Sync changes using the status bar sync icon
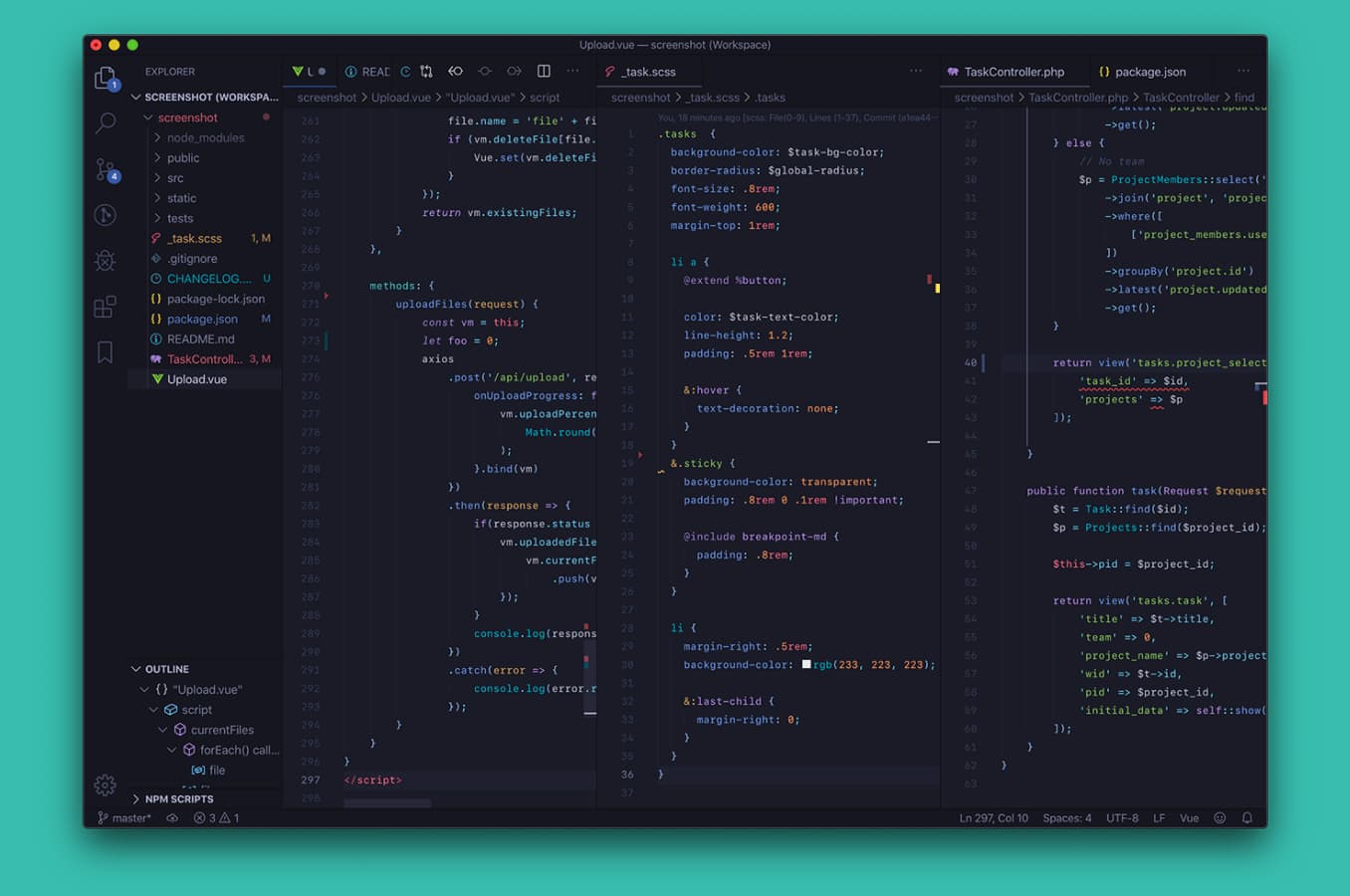Viewport: 1350px width, 896px height. [170, 817]
